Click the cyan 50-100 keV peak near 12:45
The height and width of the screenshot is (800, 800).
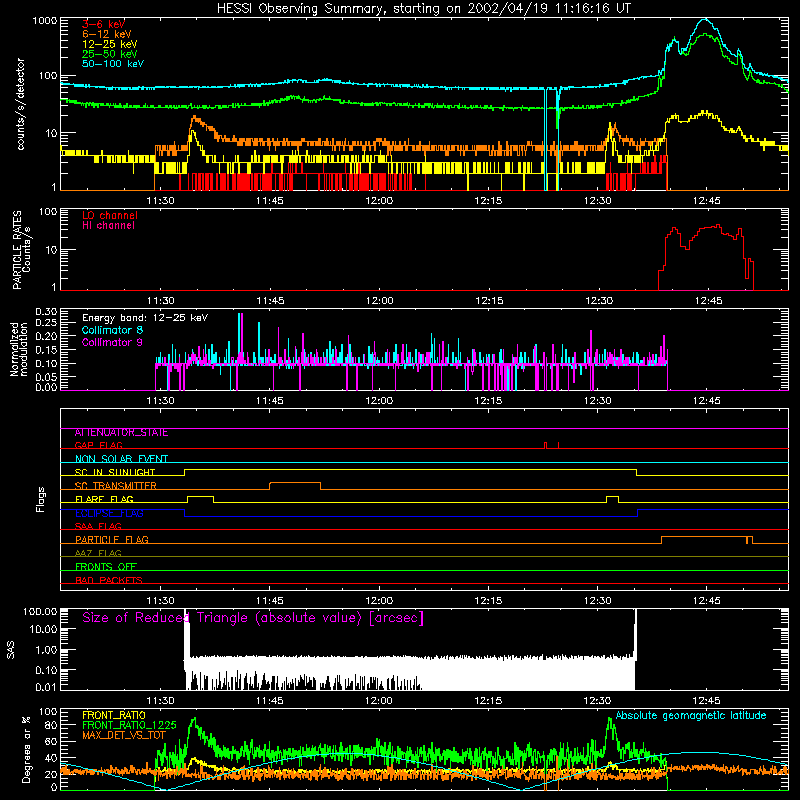pyautogui.click(x=706, y=19)
